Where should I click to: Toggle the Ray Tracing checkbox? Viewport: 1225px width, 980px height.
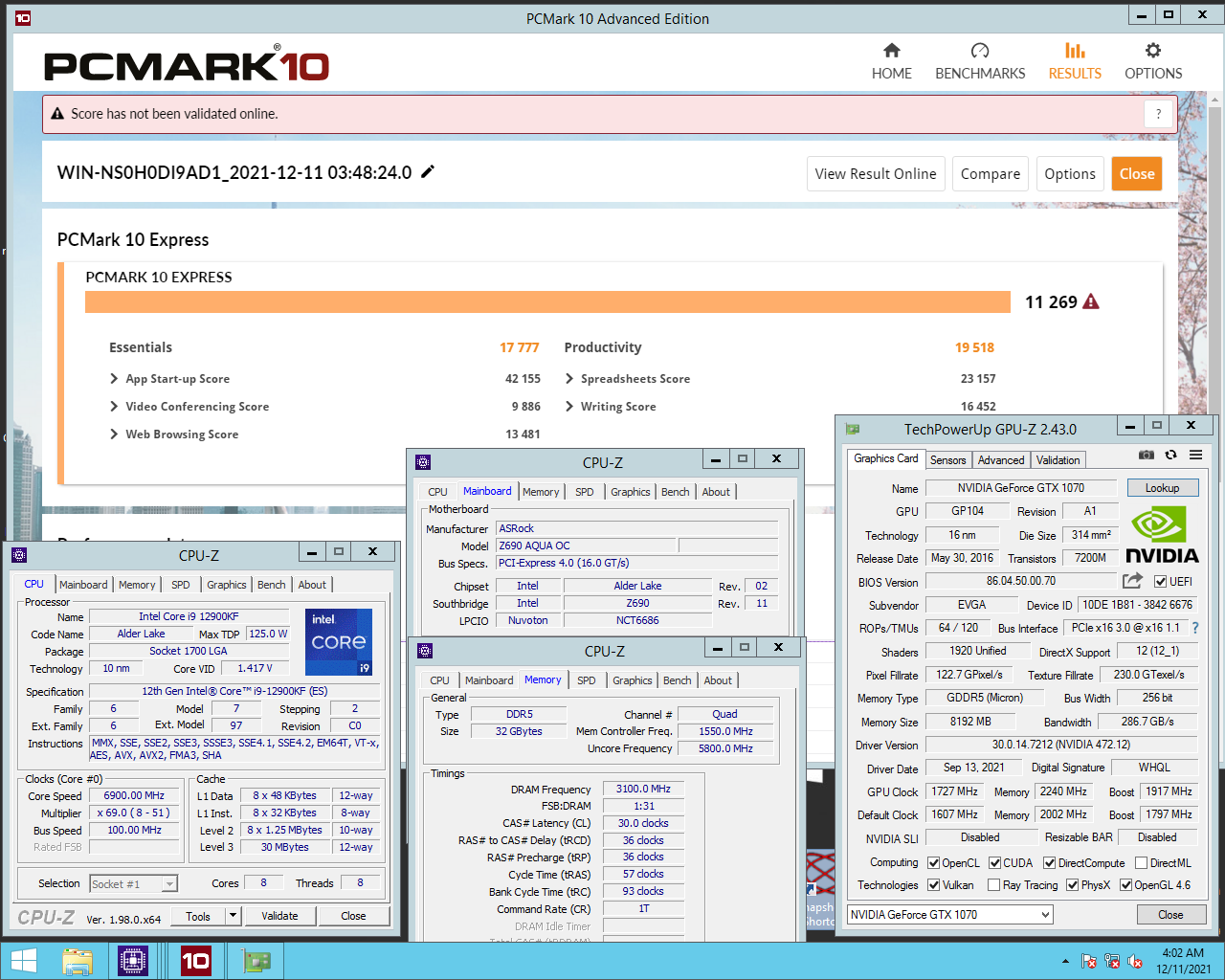(x=993, y=885)
